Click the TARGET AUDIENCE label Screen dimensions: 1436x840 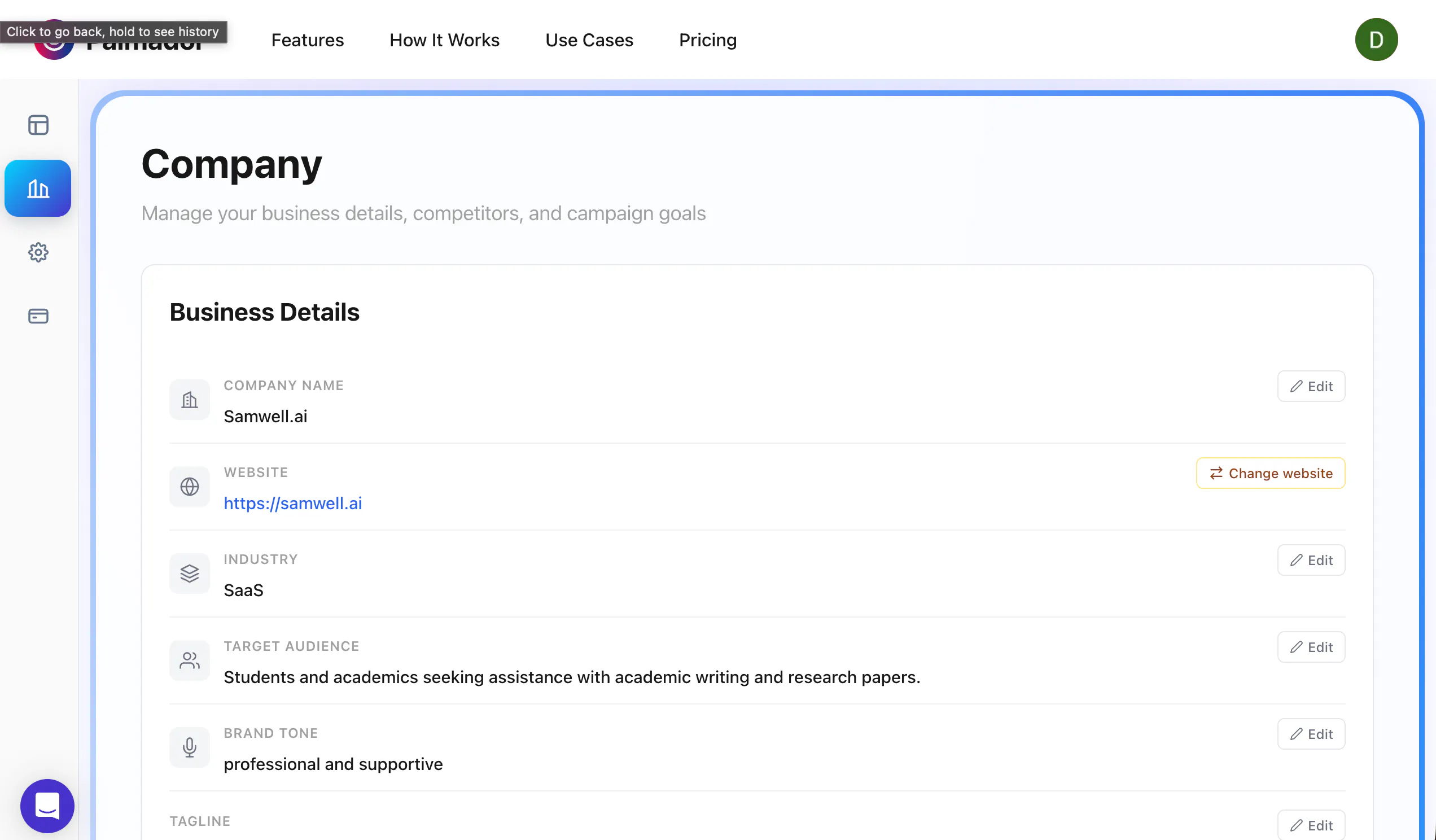tap(292, 646)
